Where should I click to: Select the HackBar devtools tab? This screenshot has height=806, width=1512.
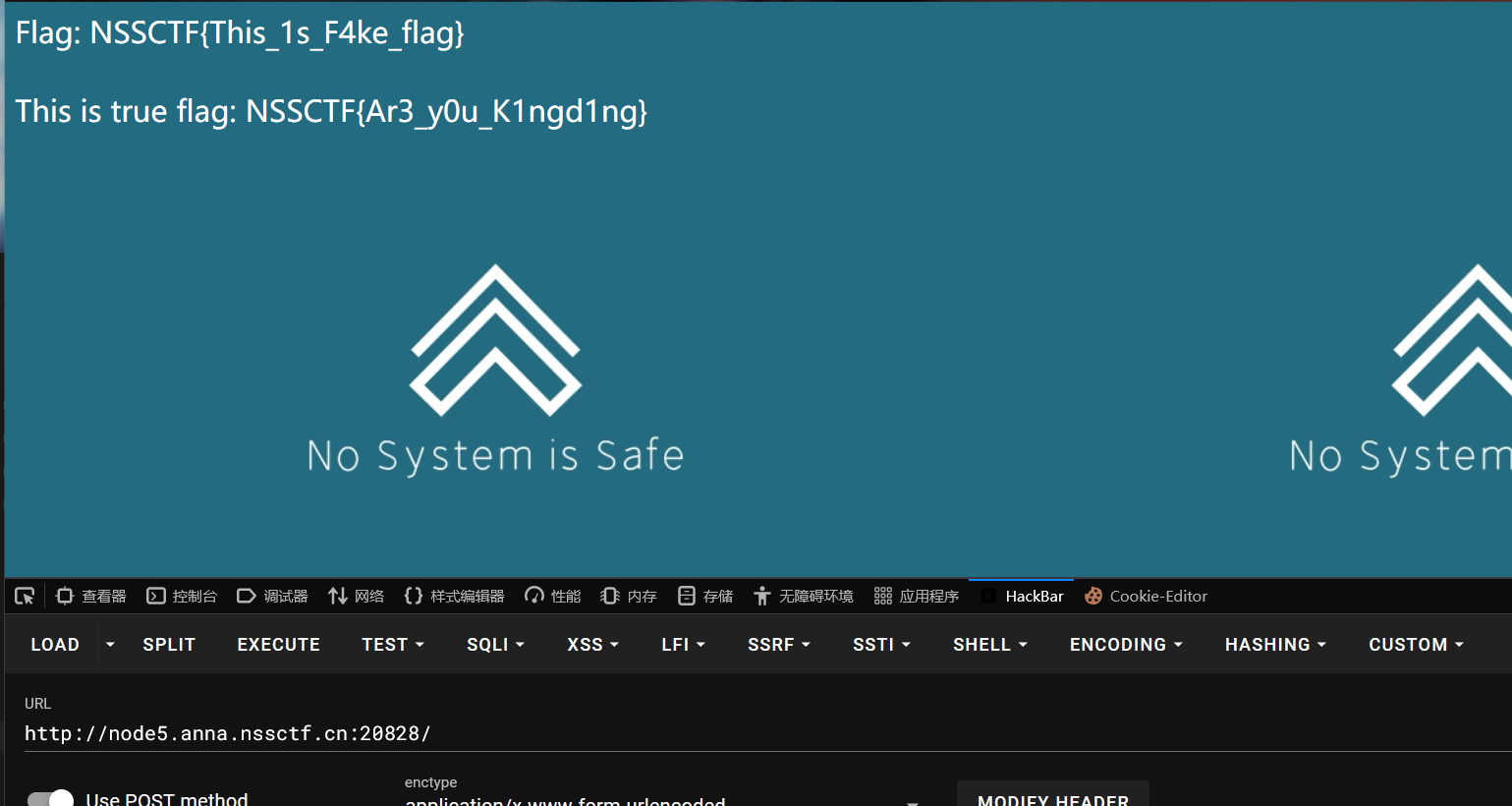[1022, 596]
